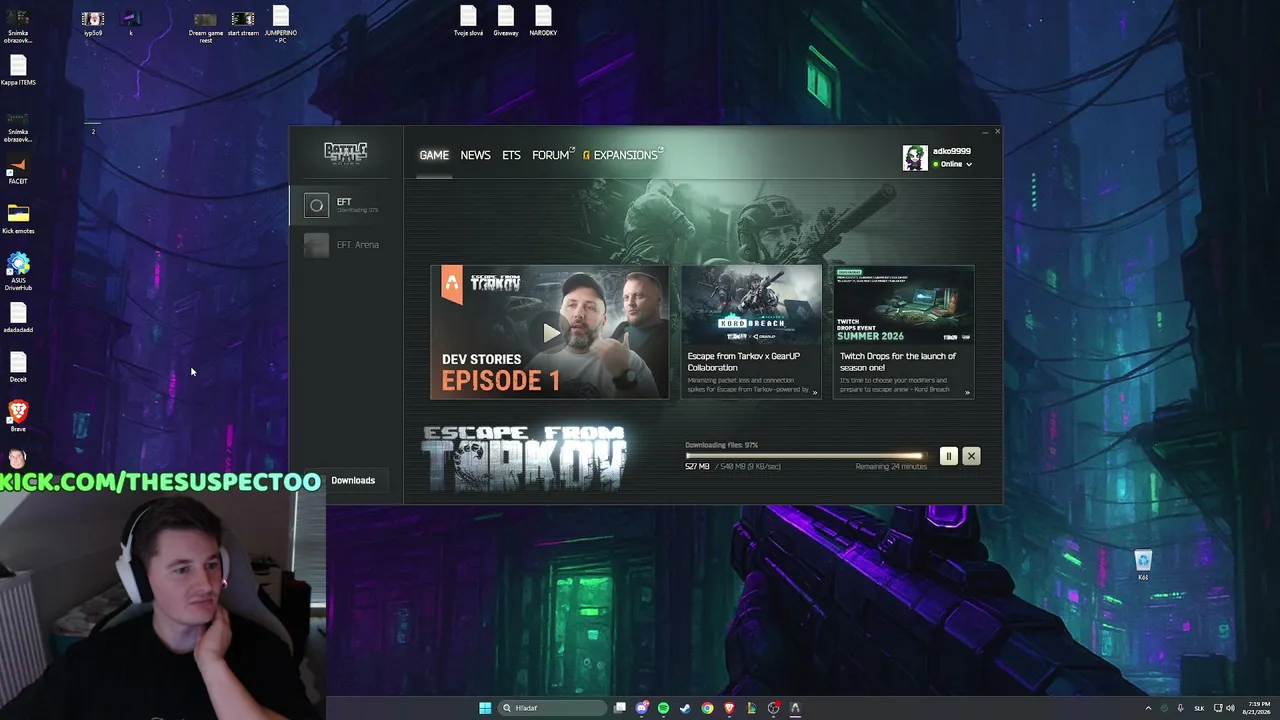Select the Kappa ITEMS desktop file
1280x720 pixels.
click(x=18, y=71)
